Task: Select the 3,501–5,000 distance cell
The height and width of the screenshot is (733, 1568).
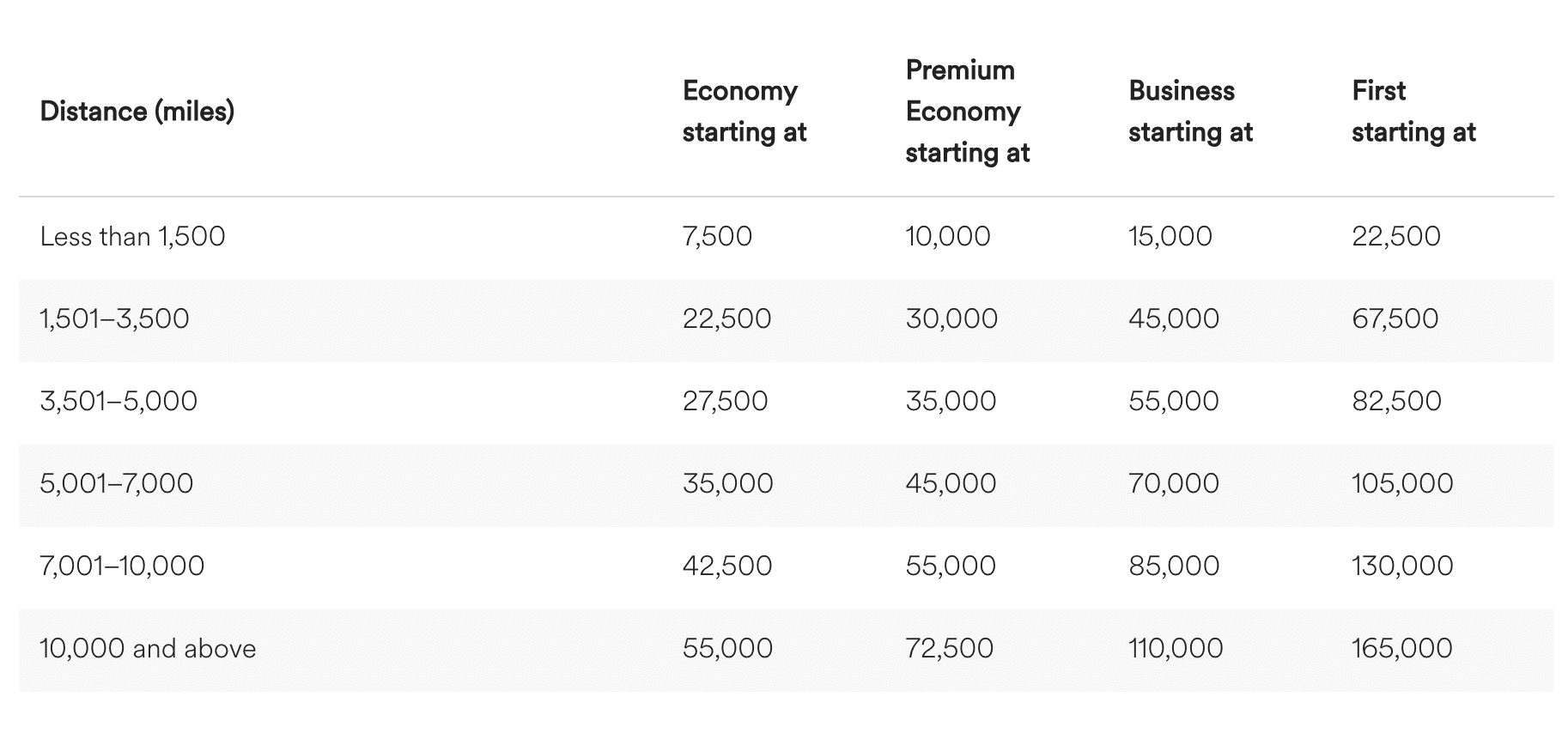Action: point(119,402)
